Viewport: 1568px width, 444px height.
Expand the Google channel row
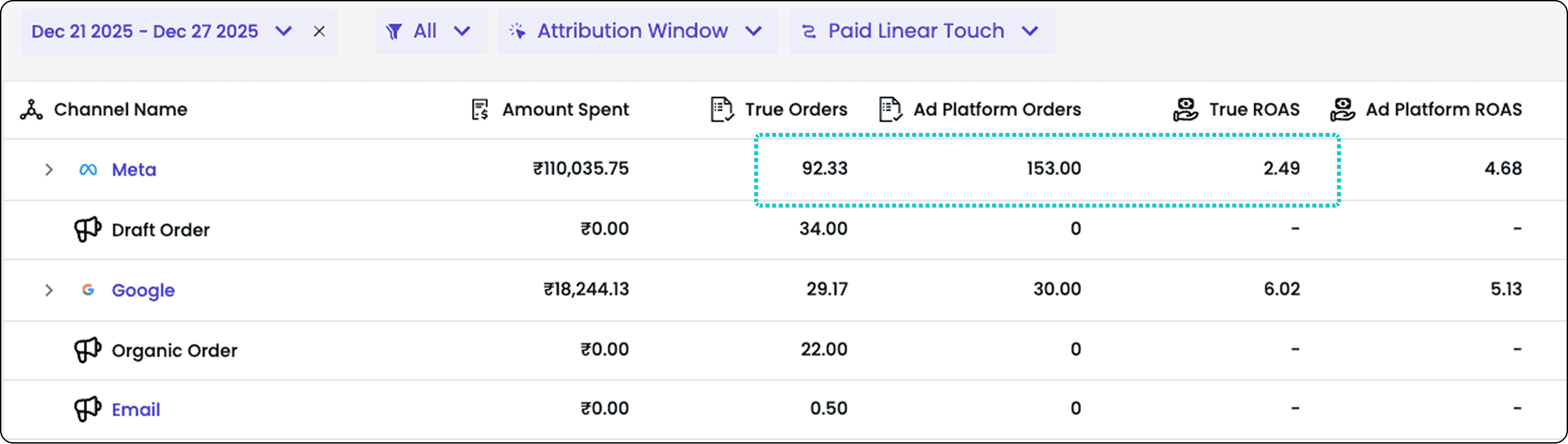[x=48, y=291]
